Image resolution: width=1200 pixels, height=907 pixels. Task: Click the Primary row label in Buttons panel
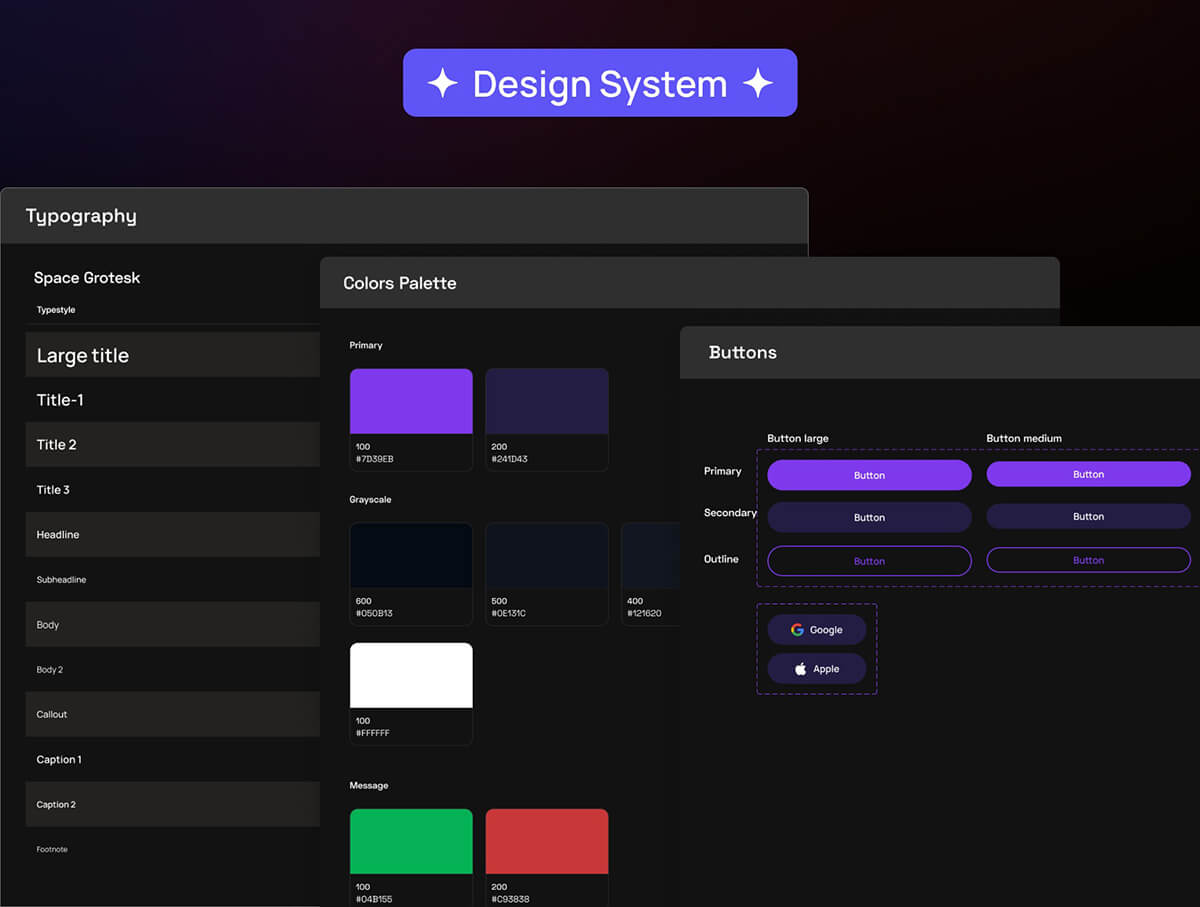pos(723,471)
